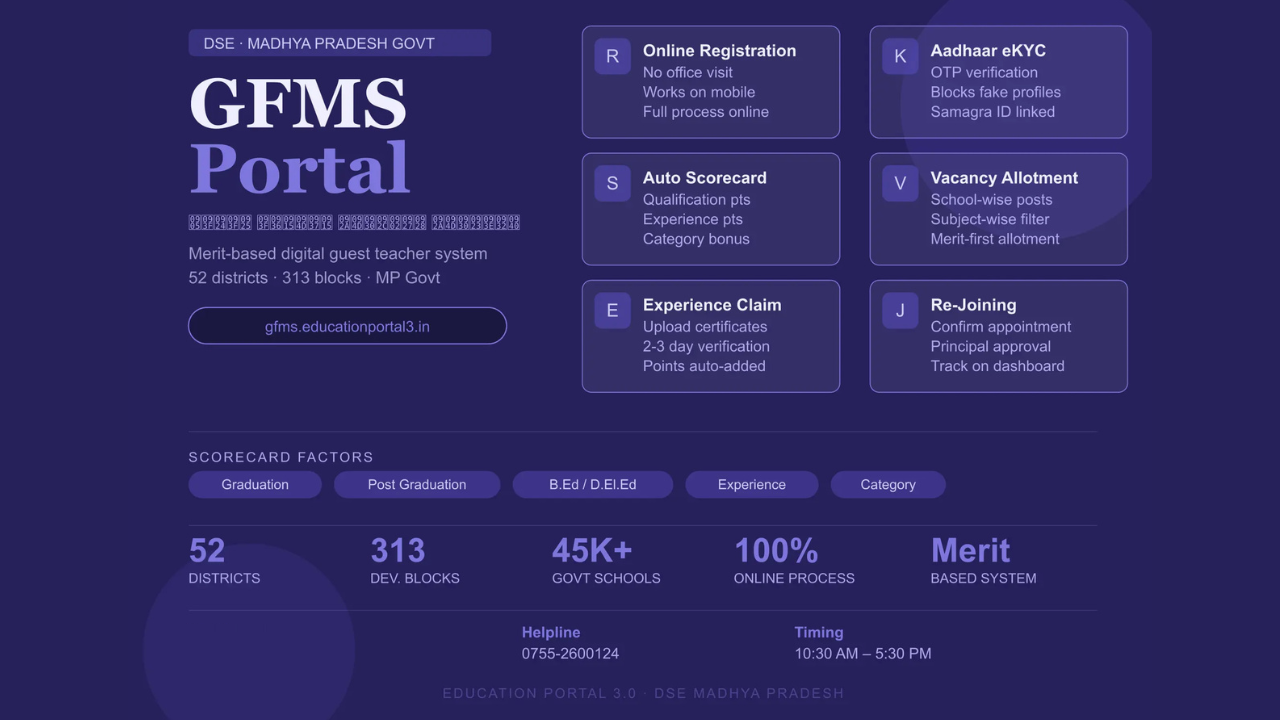Click the GOVT SCHOOLS label

[x=606, y=578]
